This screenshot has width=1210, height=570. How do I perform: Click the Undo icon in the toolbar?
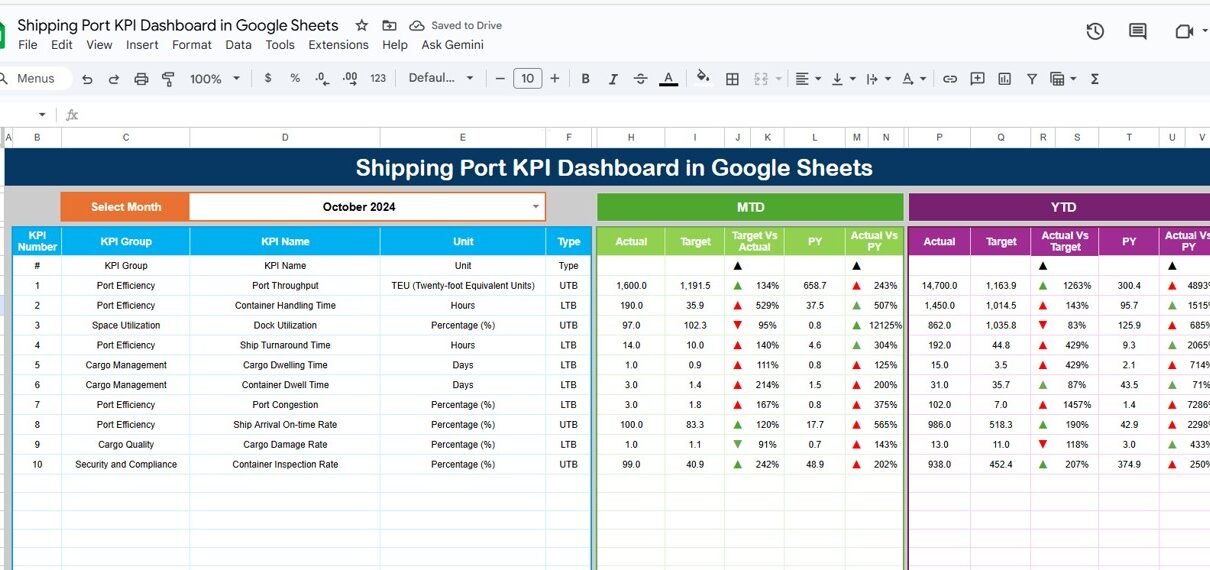88,79
